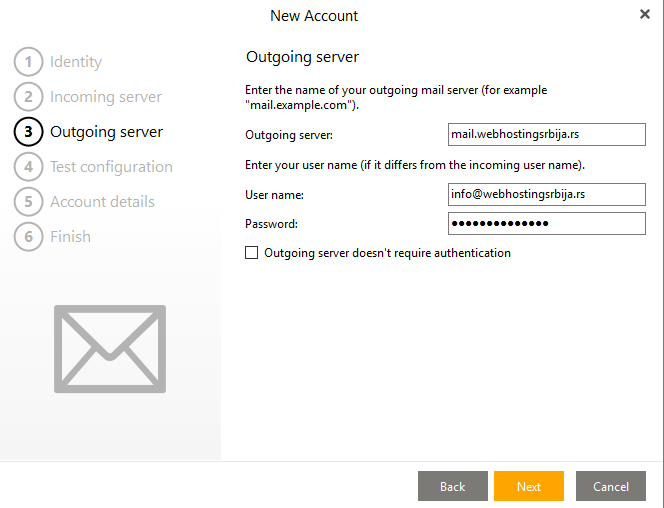The image size is (664, 508).
Task: Go to Next step with orange button
Action: pyautogui.click(x=529, y=486)
